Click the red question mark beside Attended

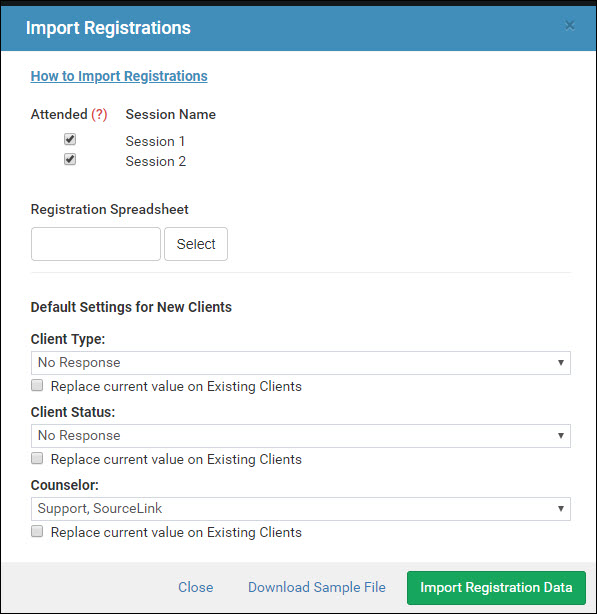click(99, 114)
